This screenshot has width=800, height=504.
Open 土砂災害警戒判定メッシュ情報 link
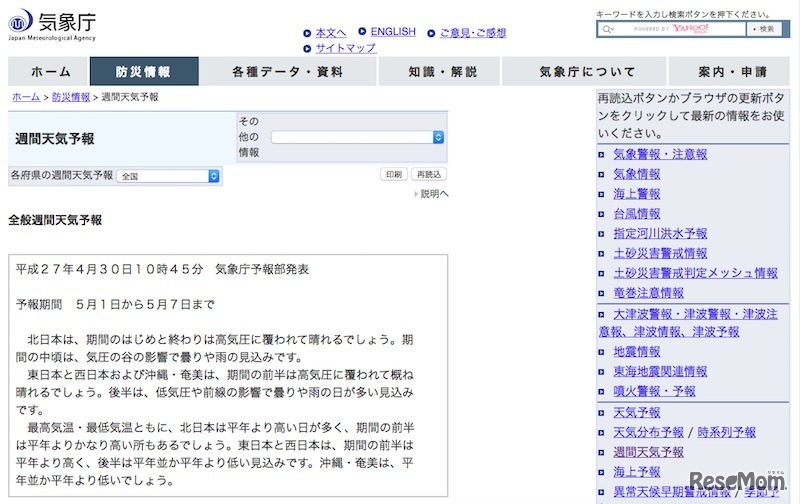pyautogui.click(x=695, y=273)
